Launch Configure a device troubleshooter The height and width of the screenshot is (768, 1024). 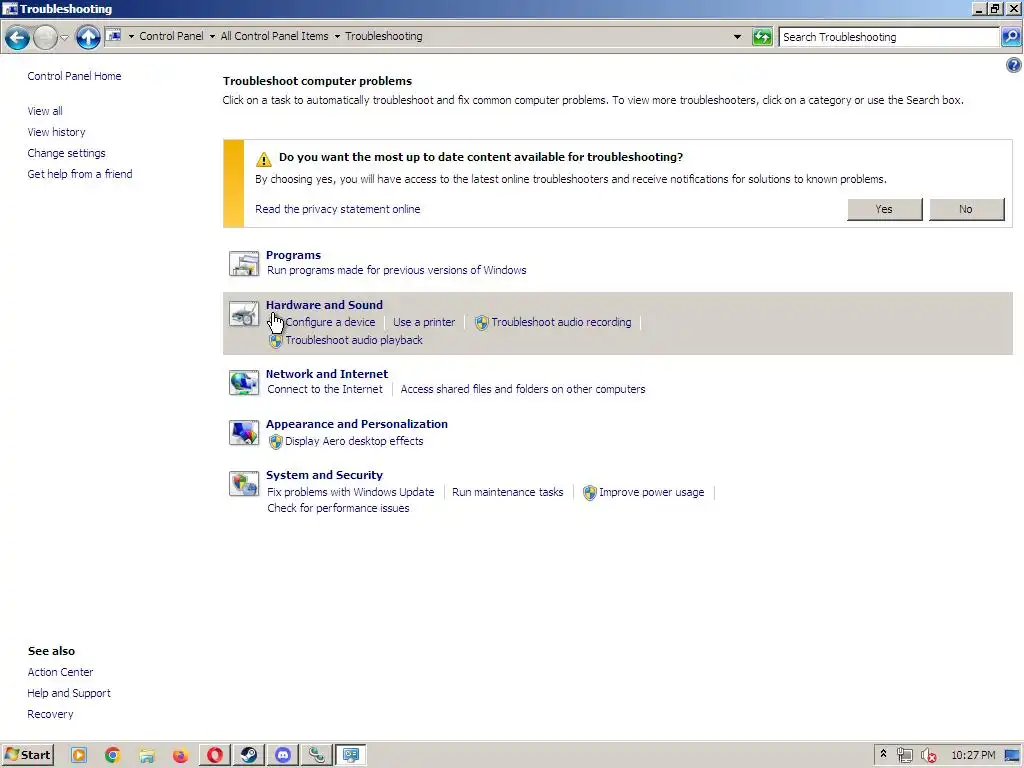pyautogui.click(x=330, y=322)
